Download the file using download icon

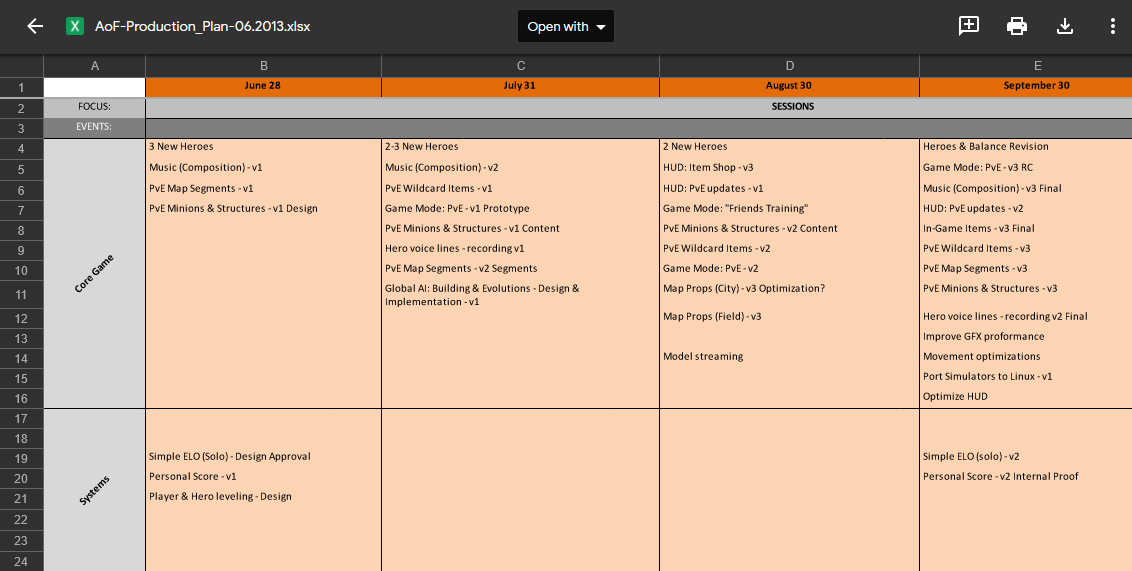coord(1064,27)
